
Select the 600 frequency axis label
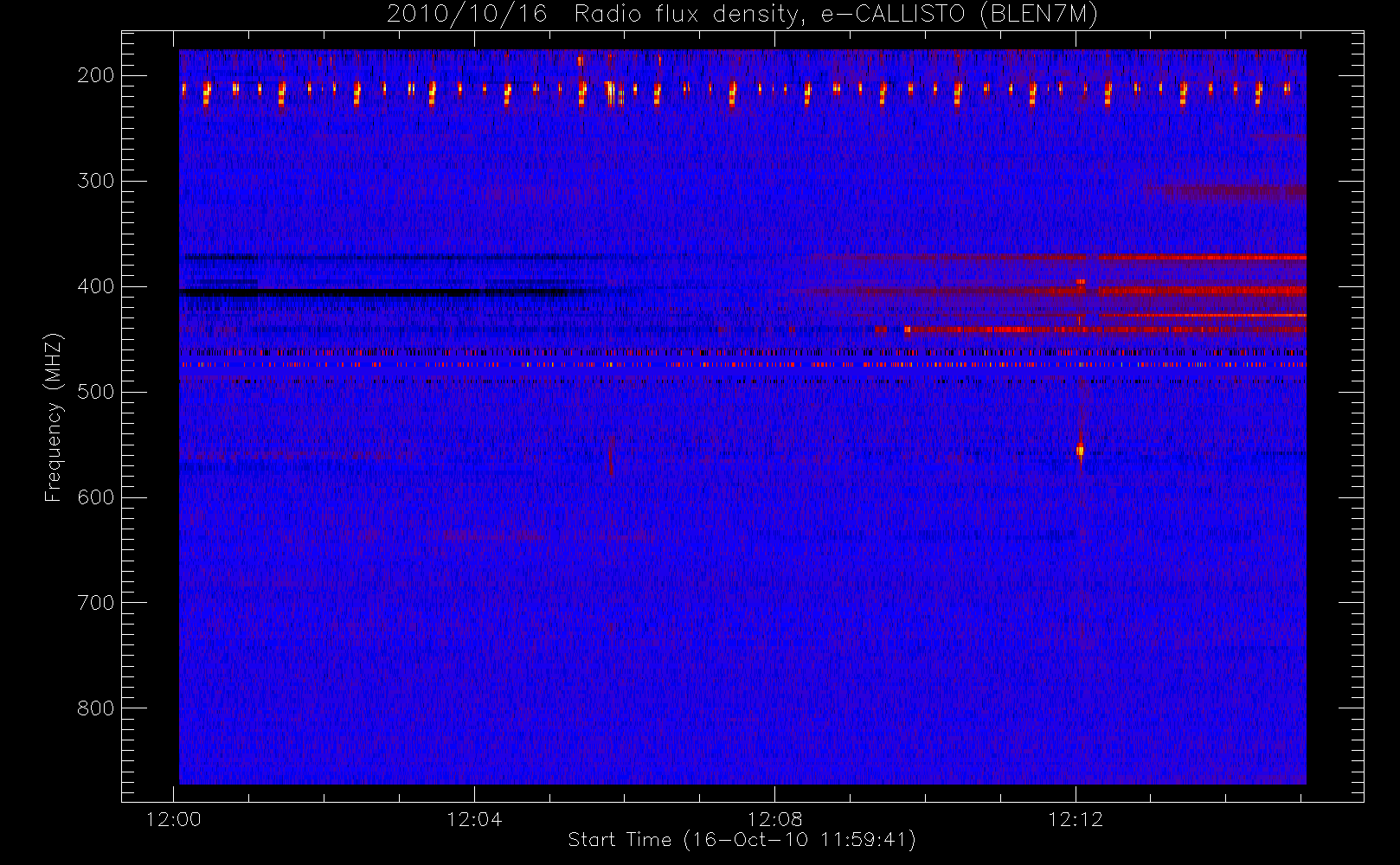pos(95,497)
